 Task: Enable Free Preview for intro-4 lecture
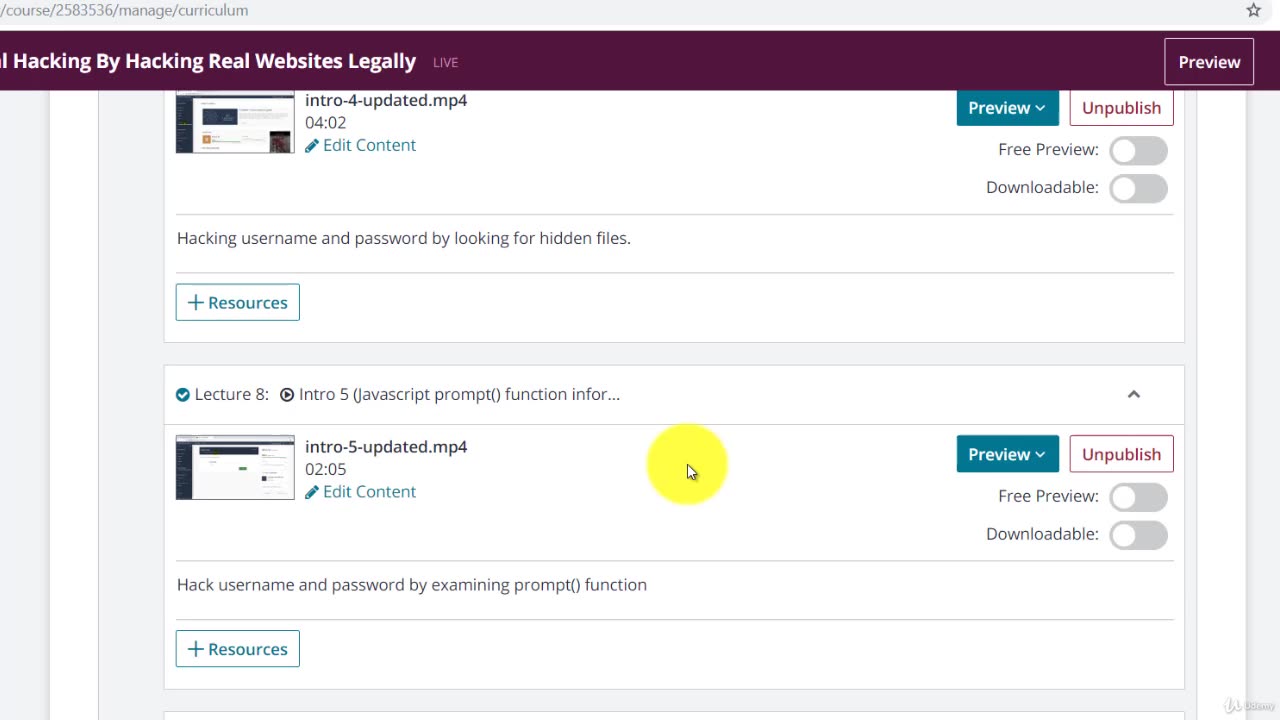pos(1138,150)
